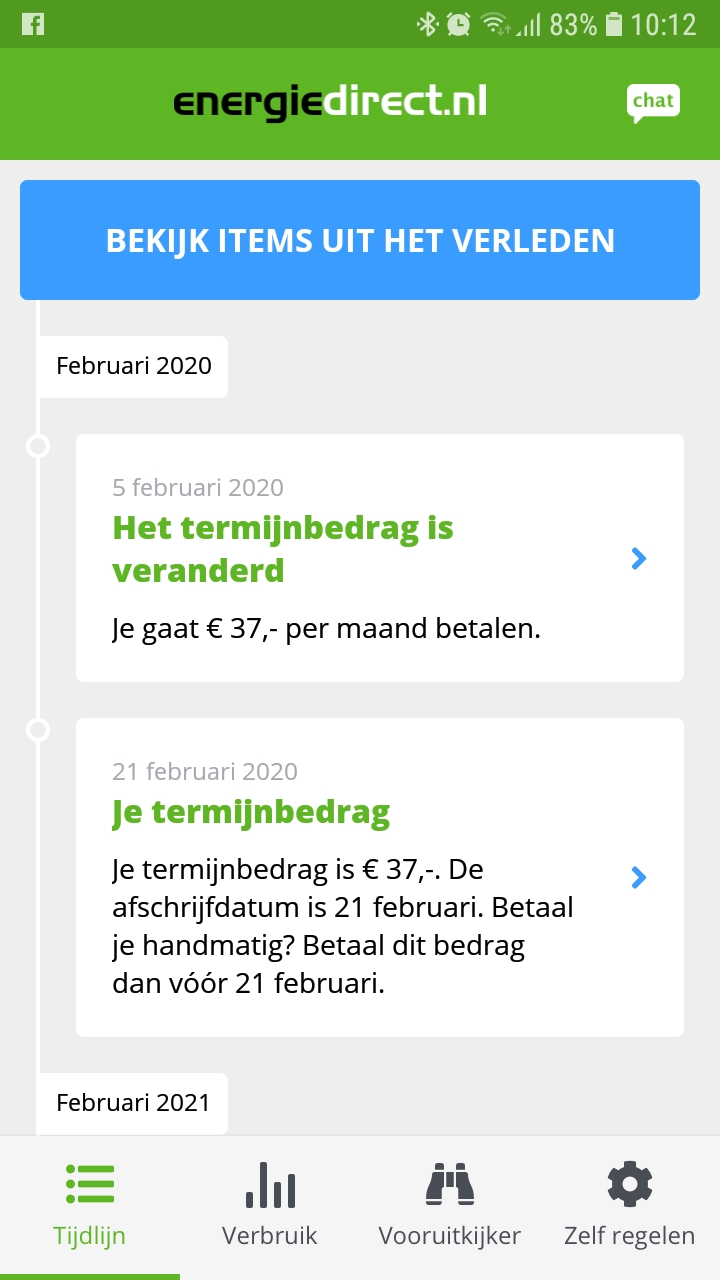Expand the 'Het termijnbedrag is veranderd' chevron
This screenshot has width=720, height=1280.
(640, 559)
